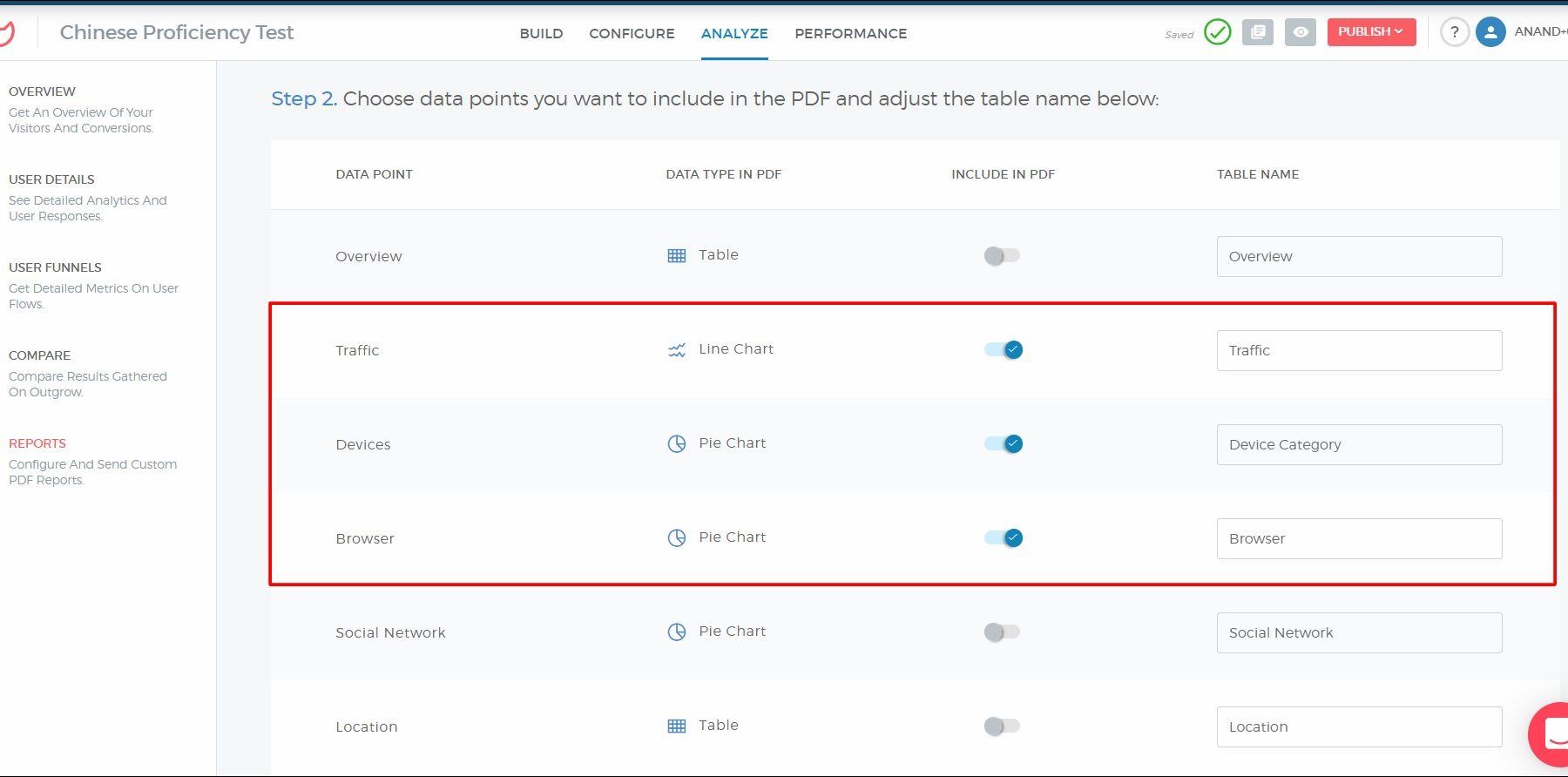Open the Performance tab

[850, 33]
